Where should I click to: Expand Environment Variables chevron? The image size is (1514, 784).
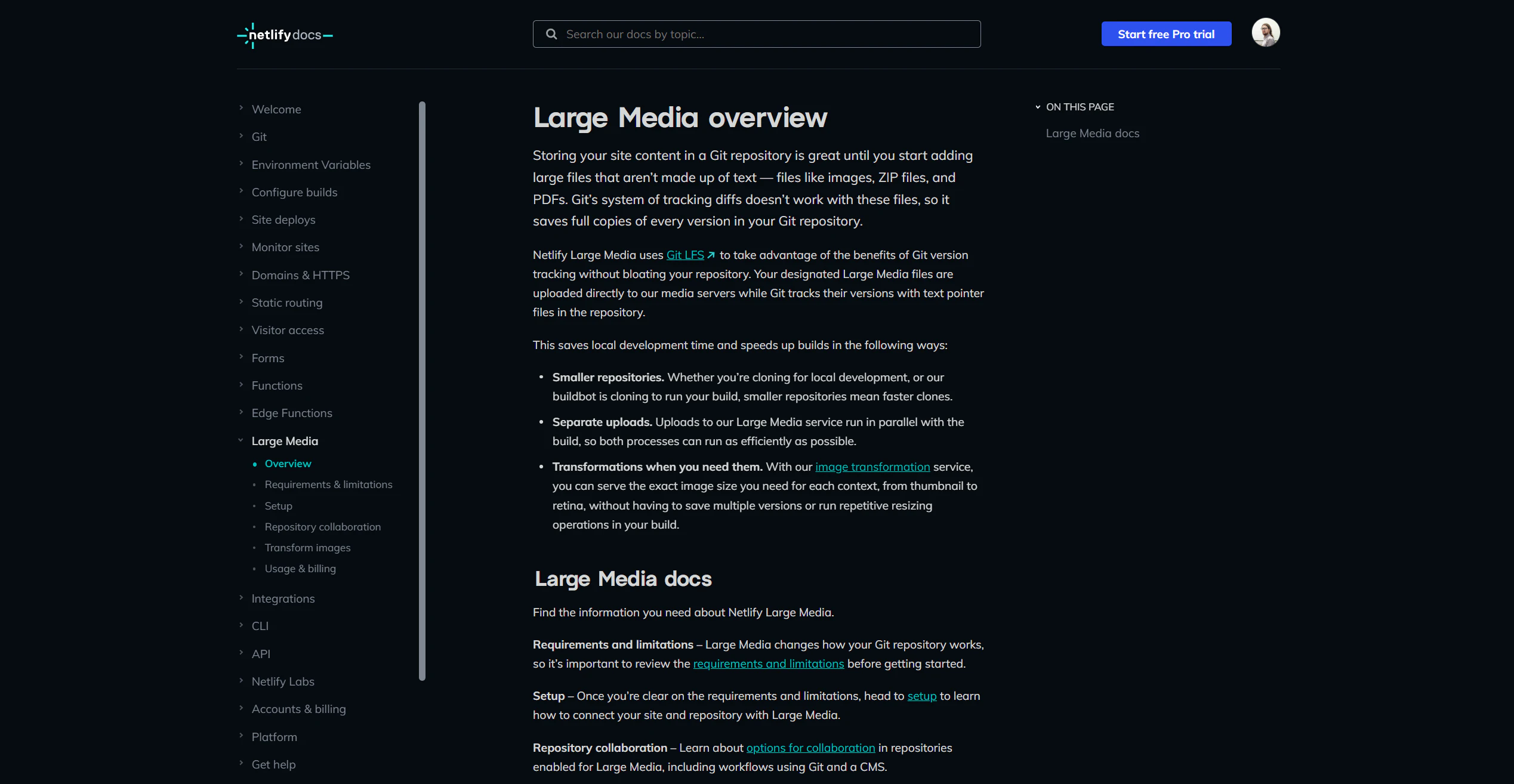pos(241,163)
